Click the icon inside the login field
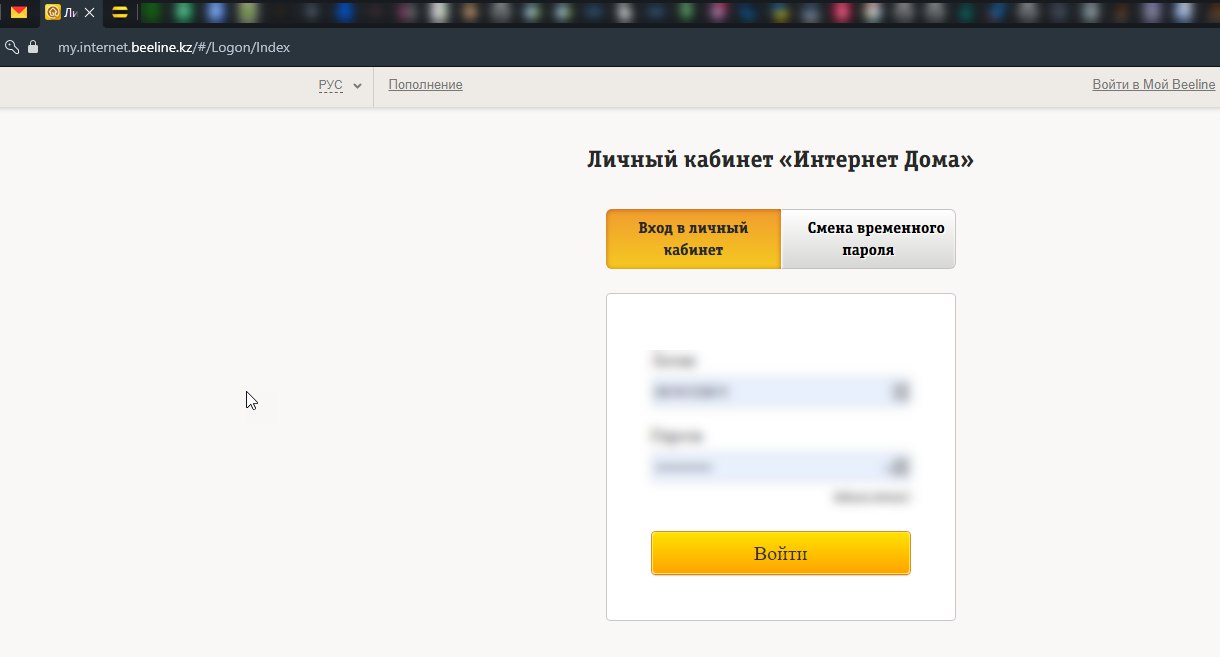Screen dimensions: 1220x657 point(900,392)
